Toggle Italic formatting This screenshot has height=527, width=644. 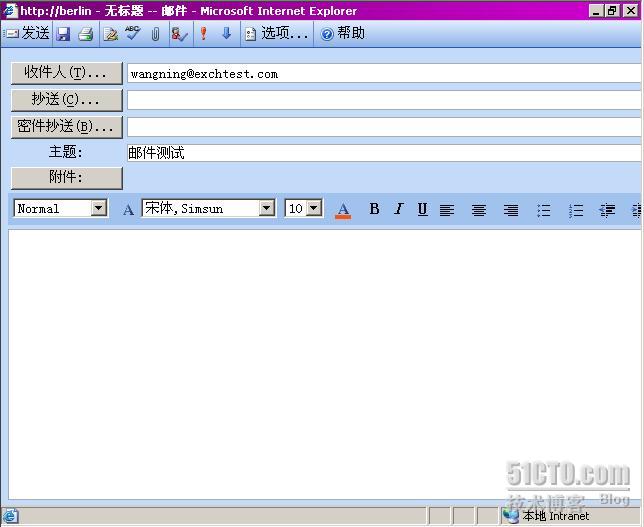398,209
